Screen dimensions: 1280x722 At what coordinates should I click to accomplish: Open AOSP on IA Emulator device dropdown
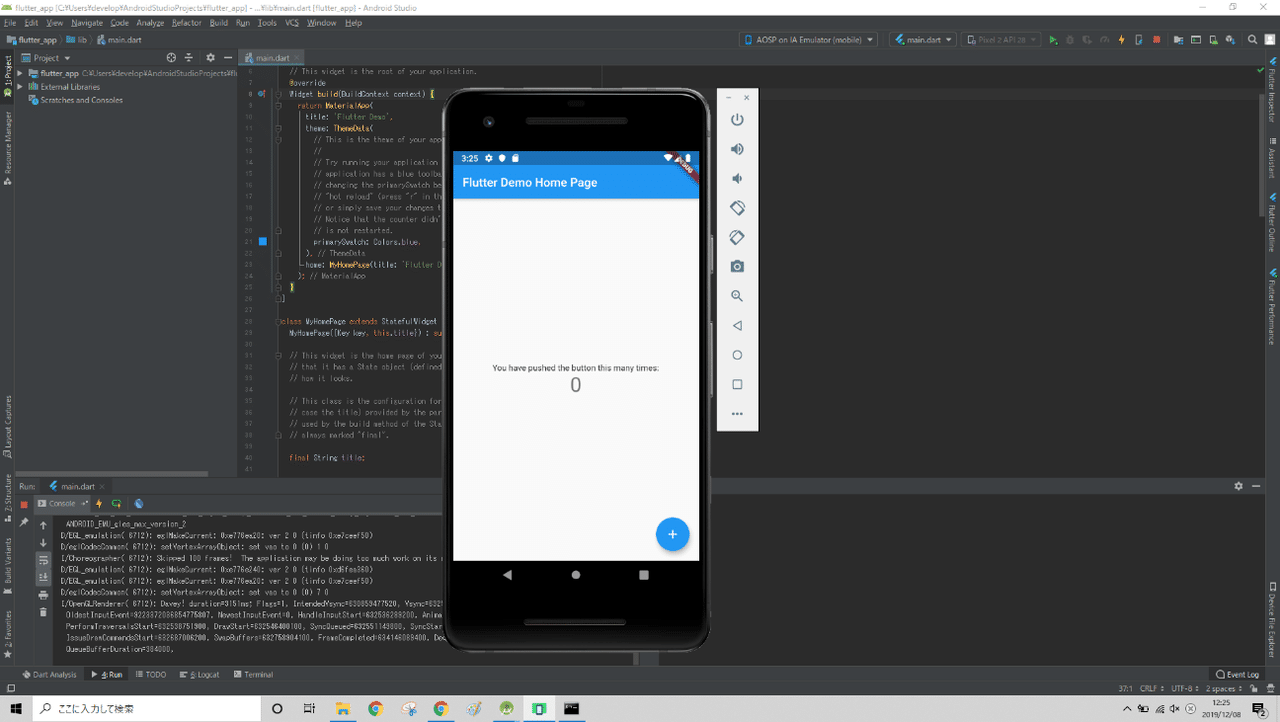[809, 40]
